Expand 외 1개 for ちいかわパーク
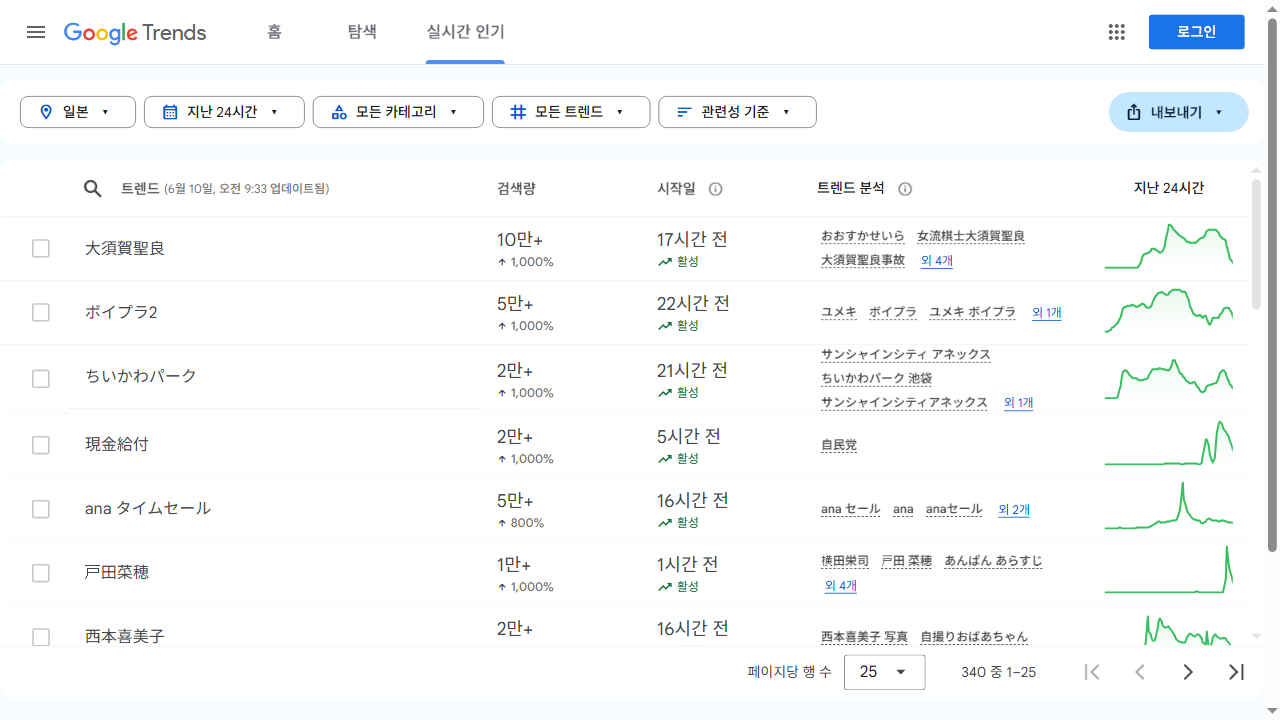The width and height of the screenshot is (1280, 720). tap(1019, 403)
